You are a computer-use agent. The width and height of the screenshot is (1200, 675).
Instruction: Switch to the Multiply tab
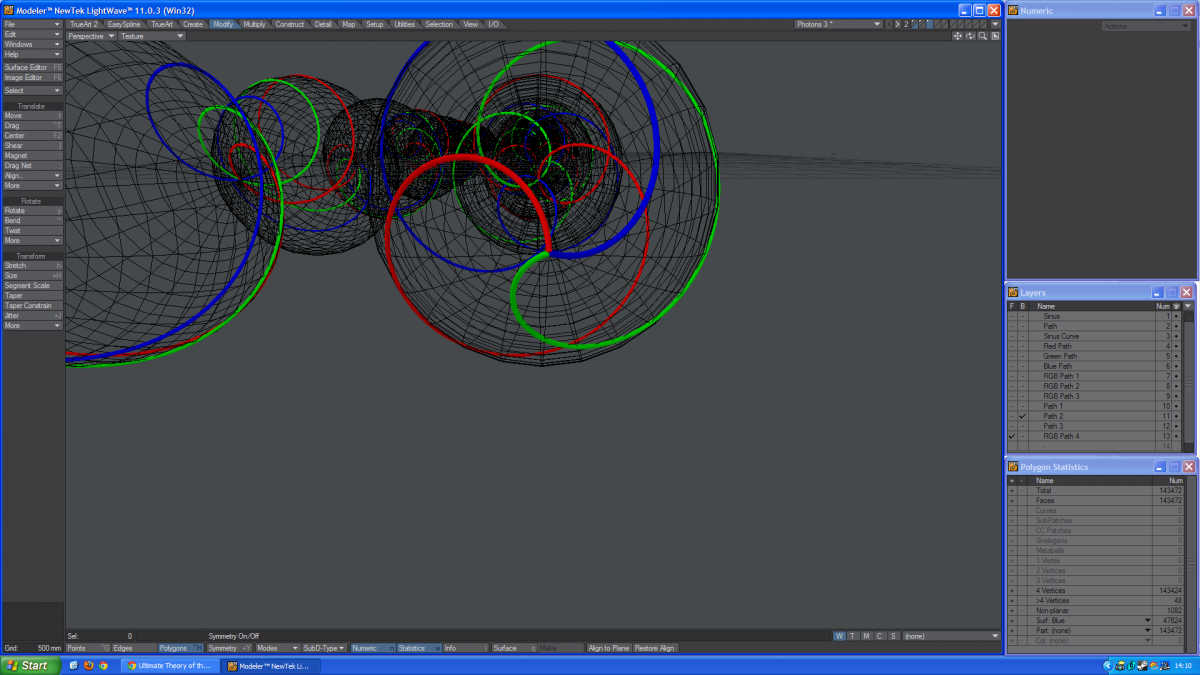point(254,24)
